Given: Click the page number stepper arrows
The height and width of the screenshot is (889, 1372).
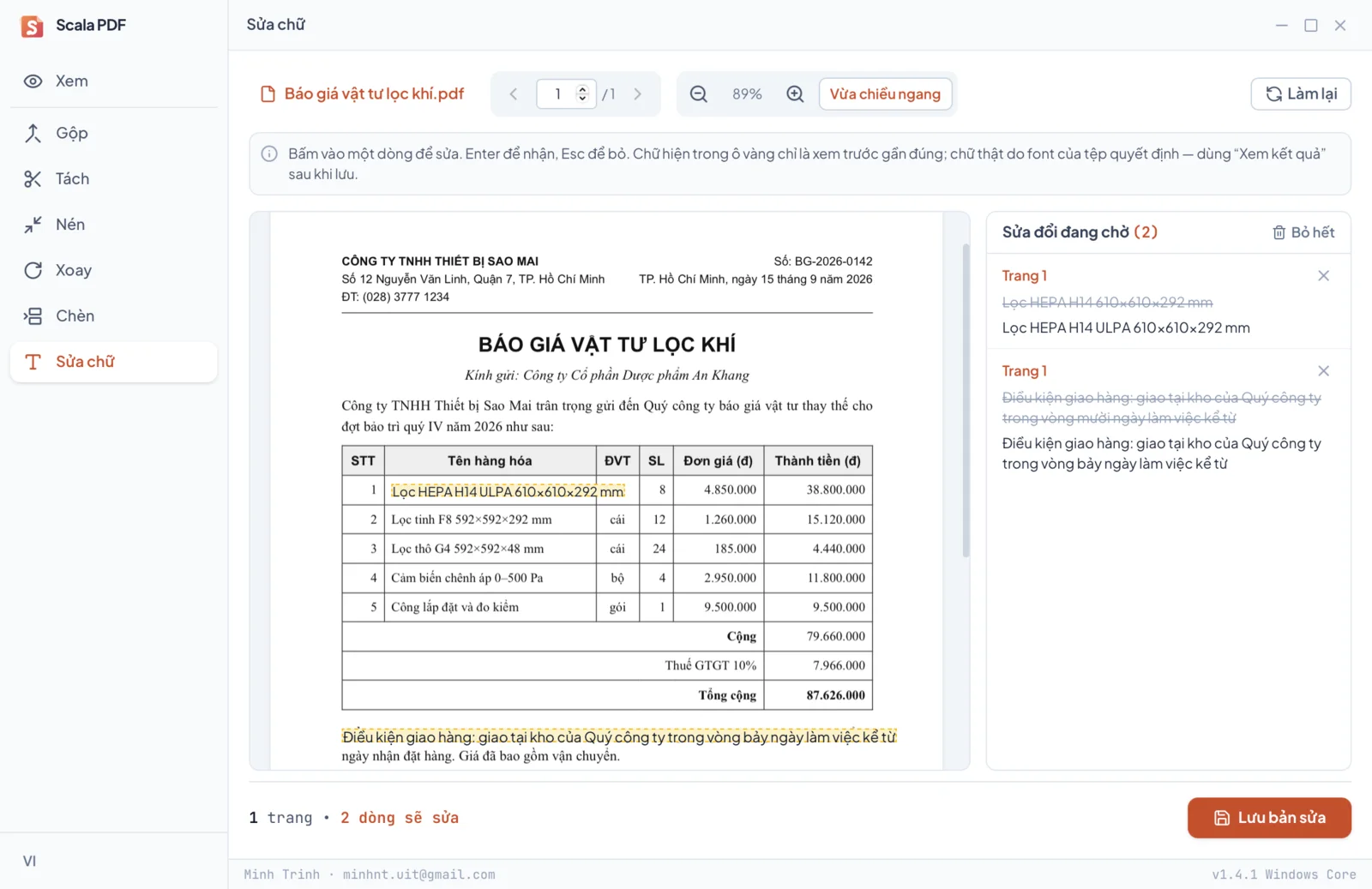Looking at the screenshot, I should pos(582,94).
